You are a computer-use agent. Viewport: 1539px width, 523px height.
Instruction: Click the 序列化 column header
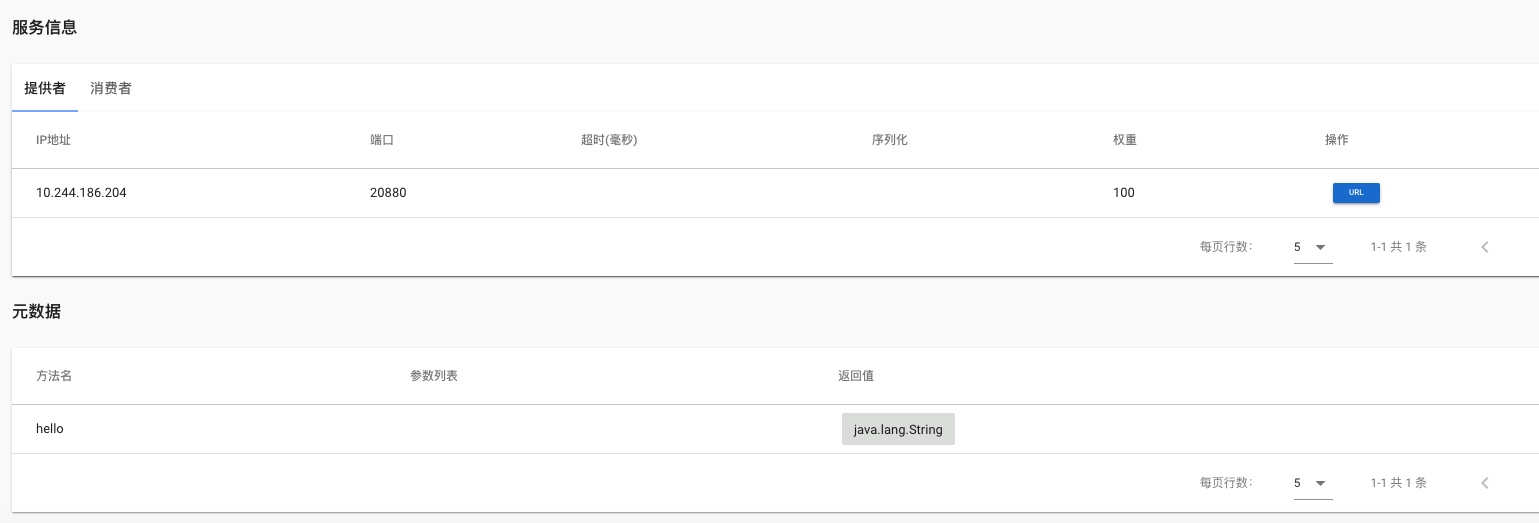pyautogui.click(x=889, y=140)
